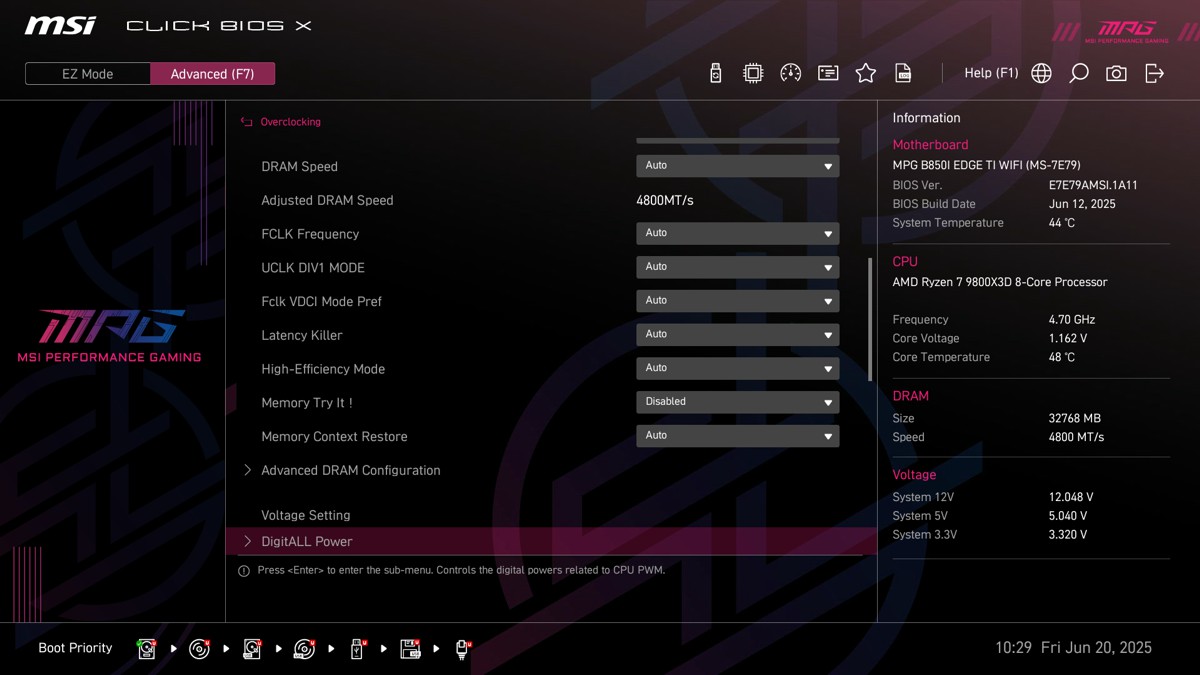Click the High-Efficiency Mode label
The image size is (1200, 675).
click(323, 369)
